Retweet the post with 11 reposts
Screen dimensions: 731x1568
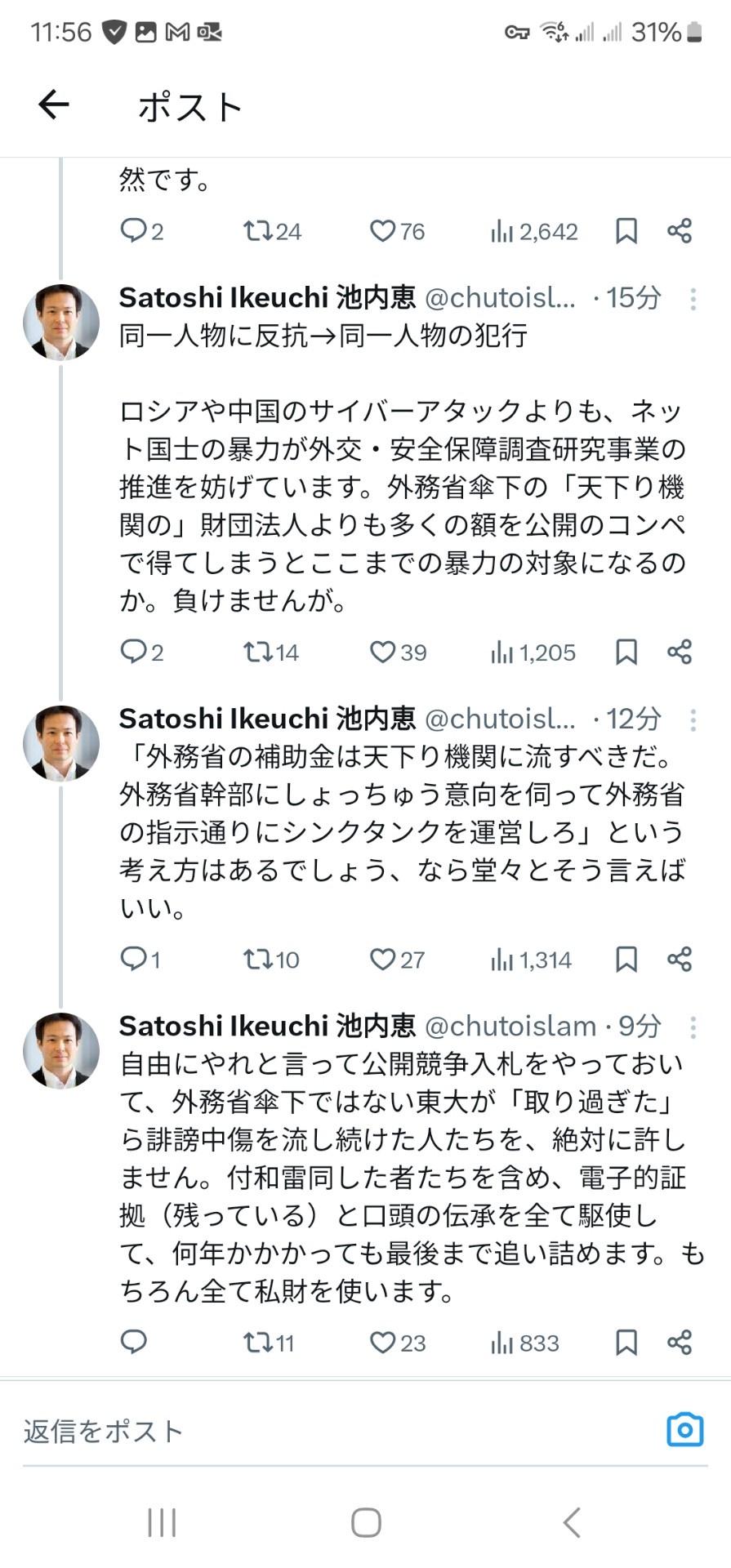[x=269, y=1342]
